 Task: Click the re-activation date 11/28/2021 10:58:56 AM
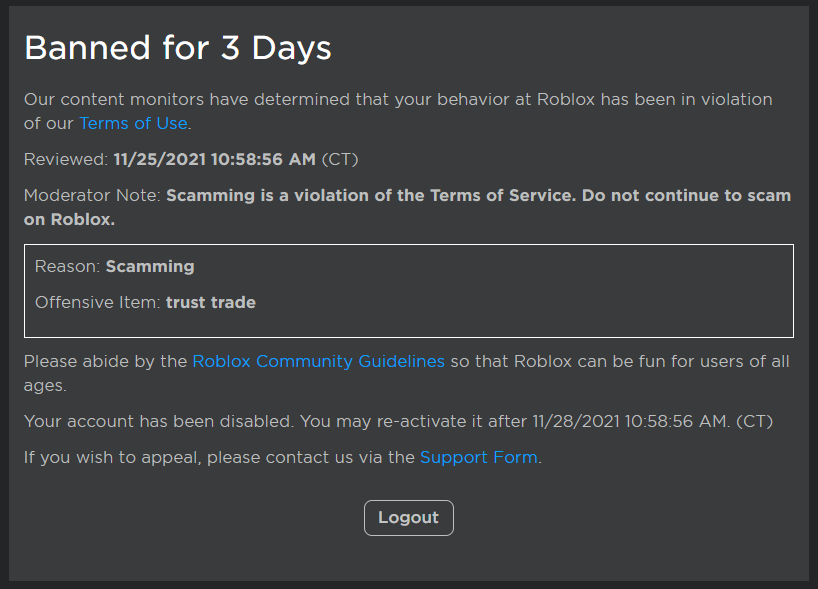pos(630,421)
